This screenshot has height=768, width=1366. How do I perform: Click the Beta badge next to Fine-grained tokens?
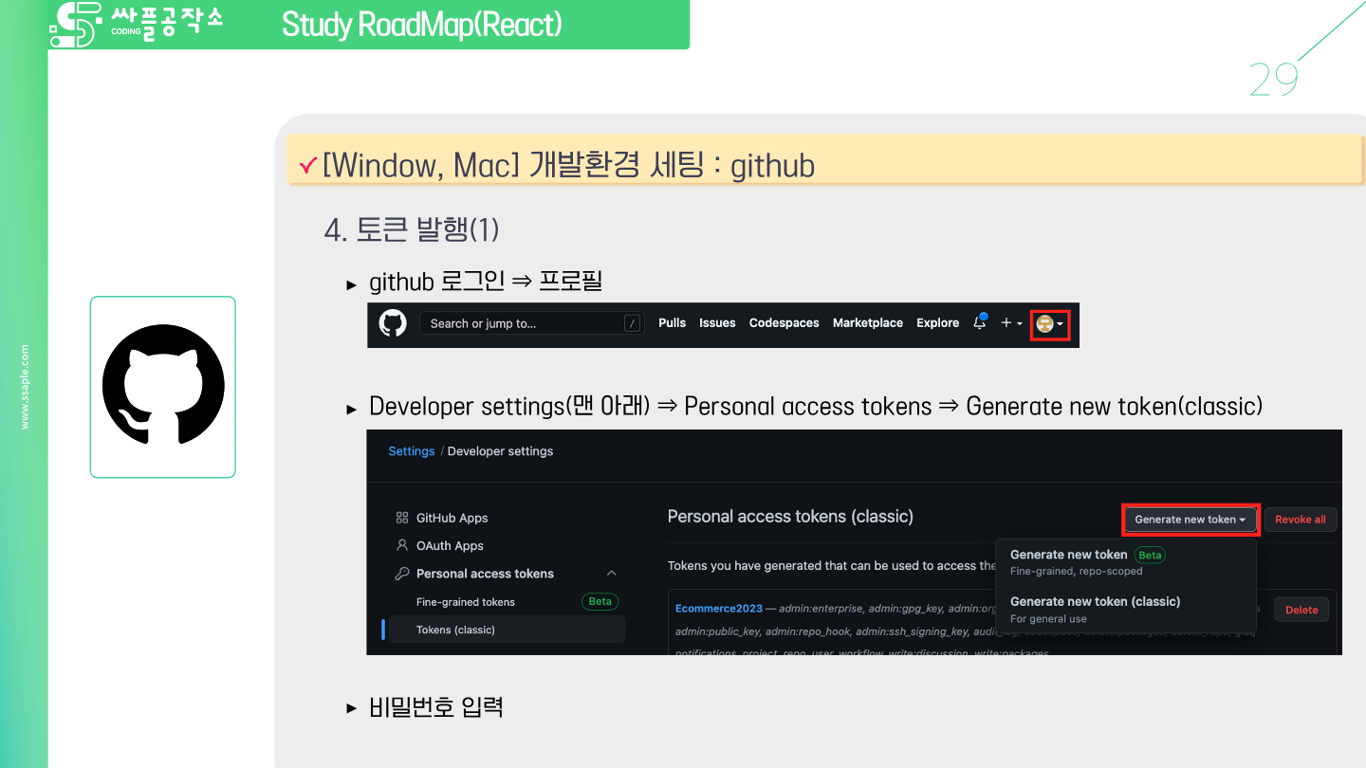(599, 601)
